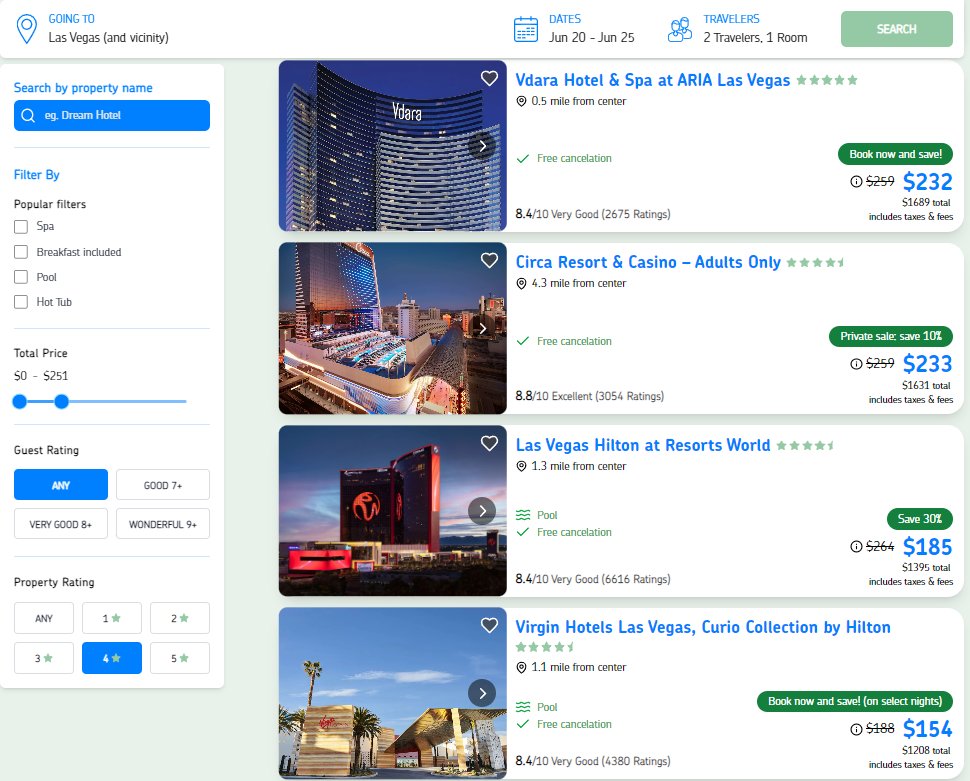This screenshot has width=970, height=781.
Task: Filter by 2 star property rating
Action: 180,618
